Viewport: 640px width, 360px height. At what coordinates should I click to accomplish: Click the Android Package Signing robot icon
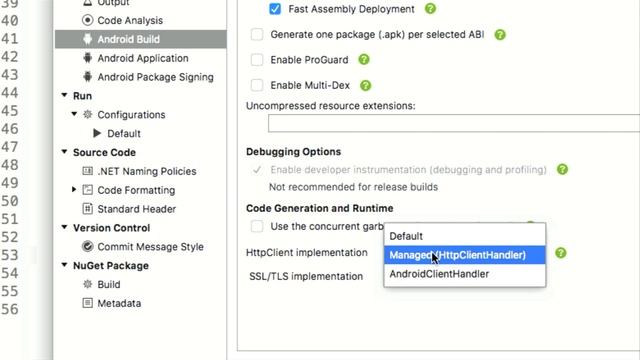87,77
